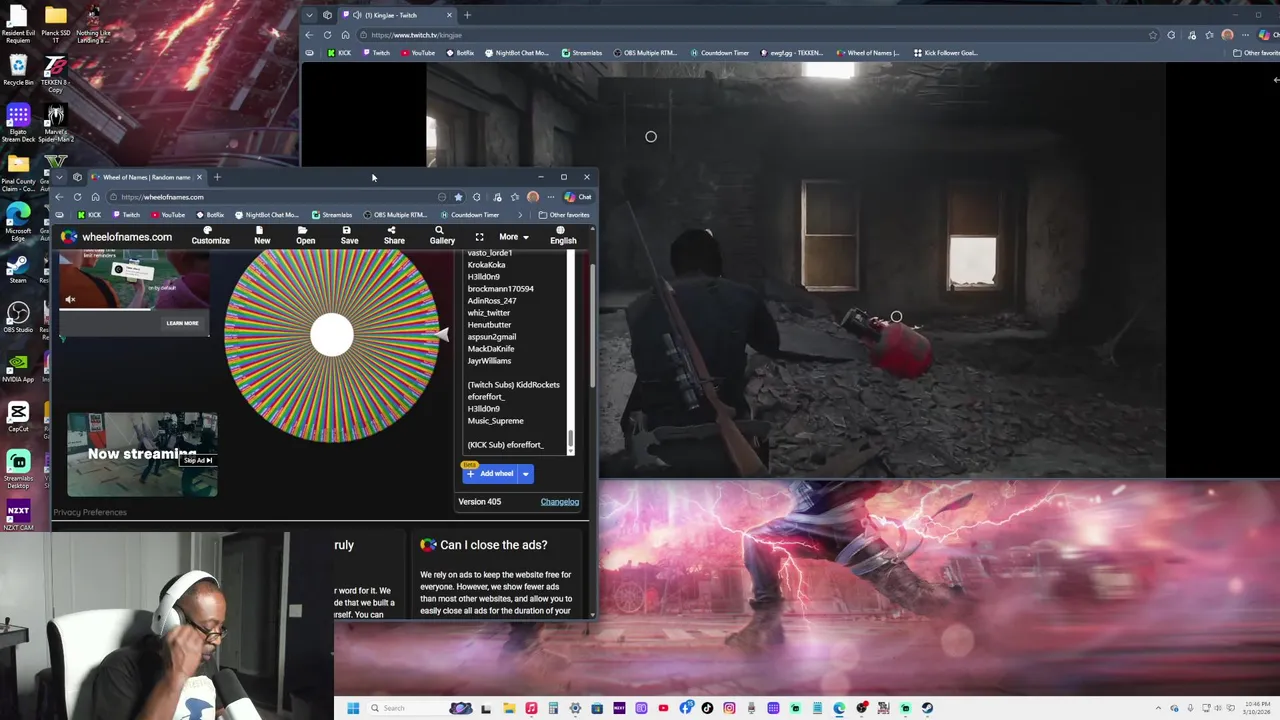Reload the Twitch page
Viewport: 1280px width, 720px height.
pos(327,35)
